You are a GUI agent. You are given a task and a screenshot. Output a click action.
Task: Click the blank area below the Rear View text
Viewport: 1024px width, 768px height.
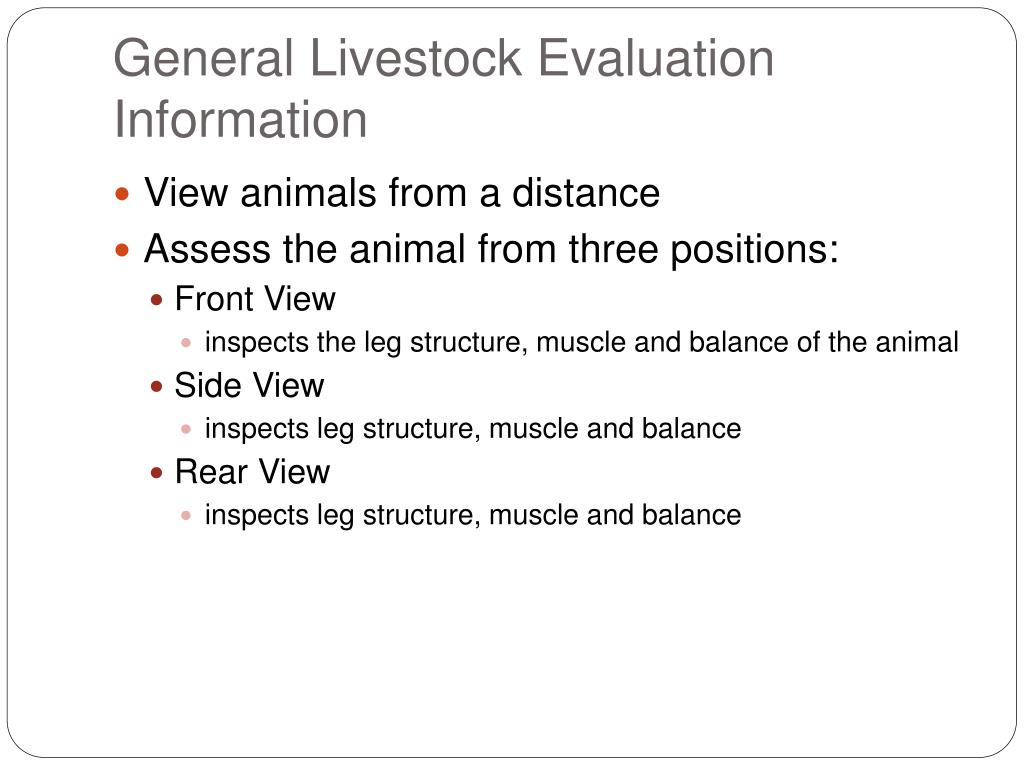512,640
